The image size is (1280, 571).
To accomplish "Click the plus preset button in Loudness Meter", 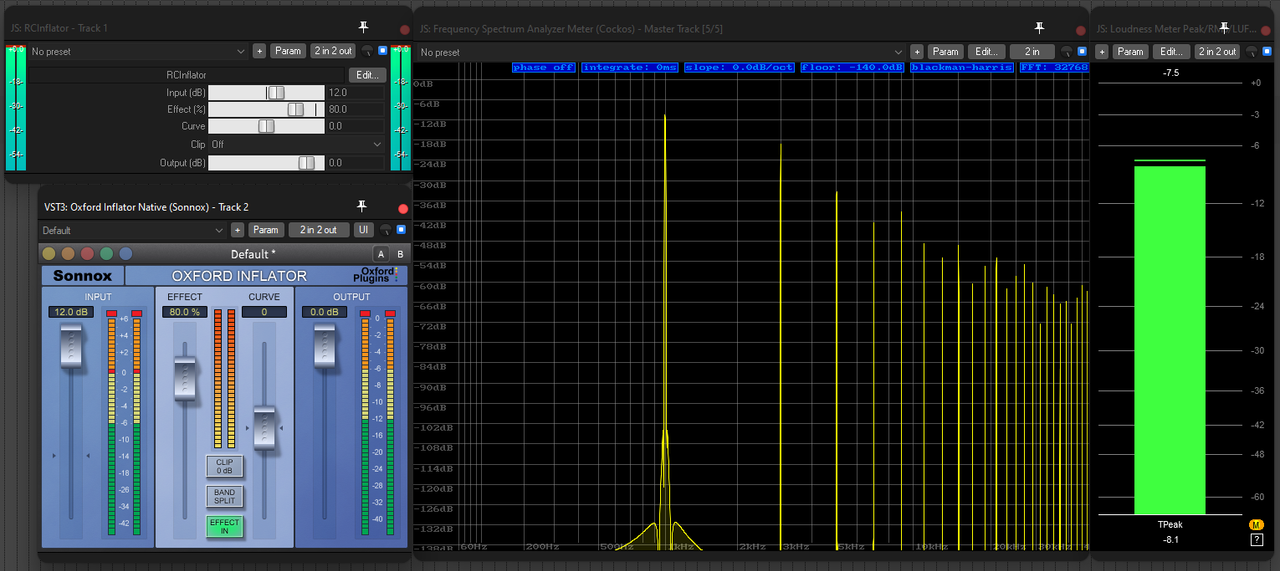I will tap(1102, 51).
